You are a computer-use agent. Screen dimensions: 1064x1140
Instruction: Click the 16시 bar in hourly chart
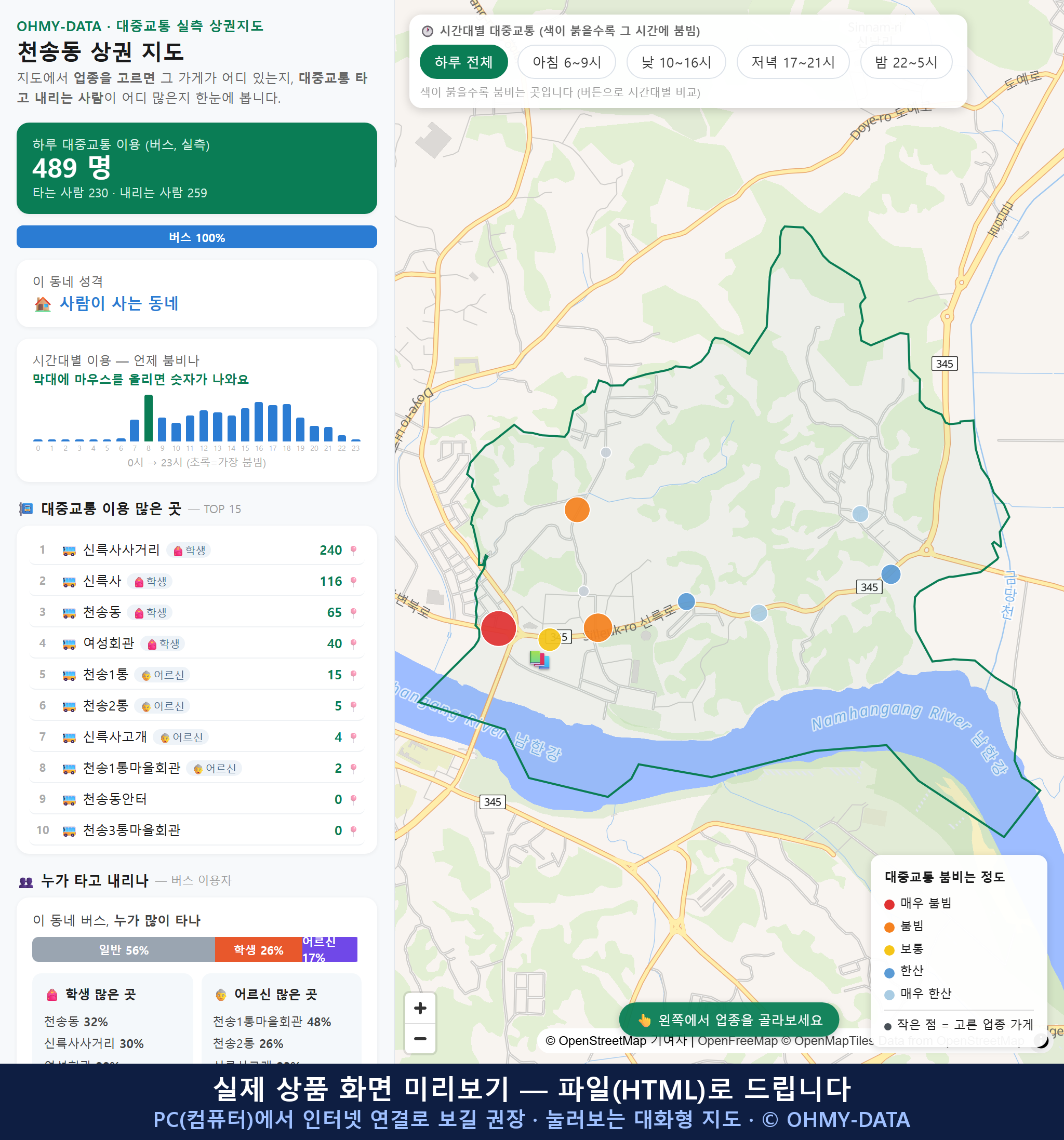[259, 422]
